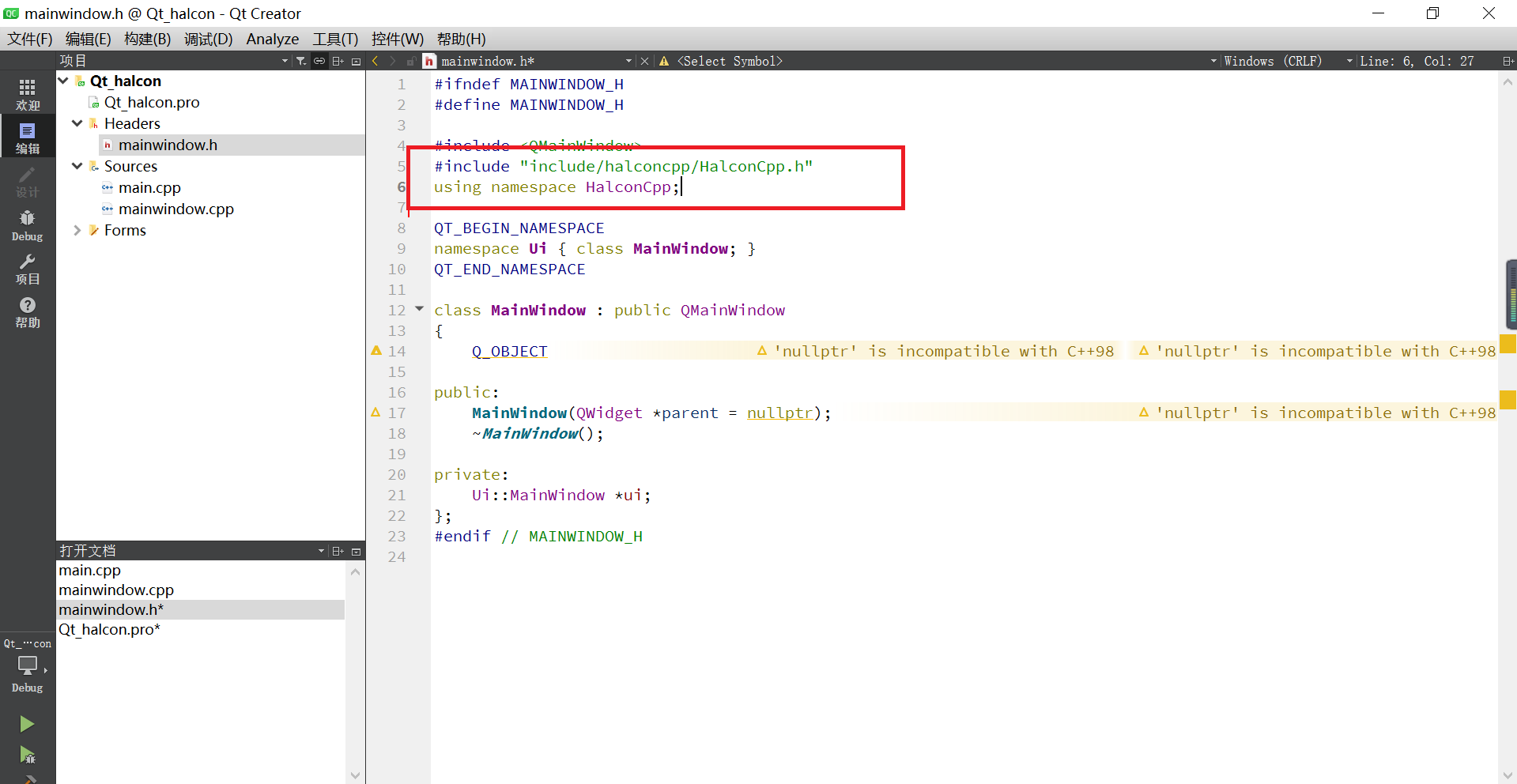Open the Analyze menu
Screen dimensions: 1517x784
tap(272, 38)
